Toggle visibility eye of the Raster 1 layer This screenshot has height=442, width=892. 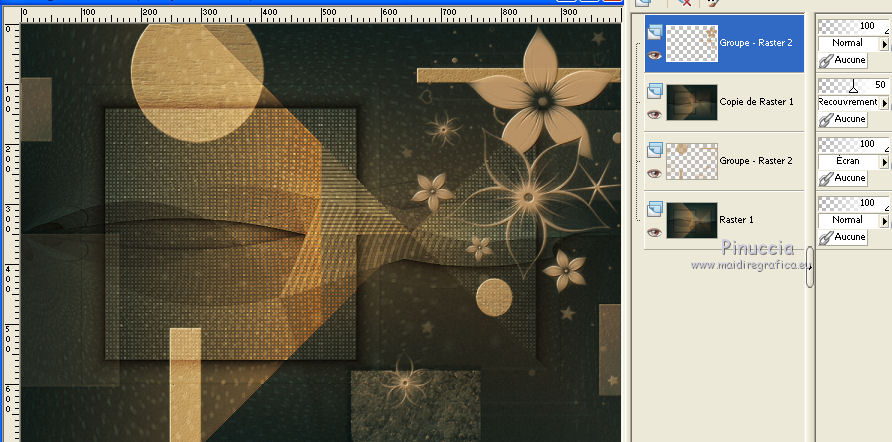655,232
